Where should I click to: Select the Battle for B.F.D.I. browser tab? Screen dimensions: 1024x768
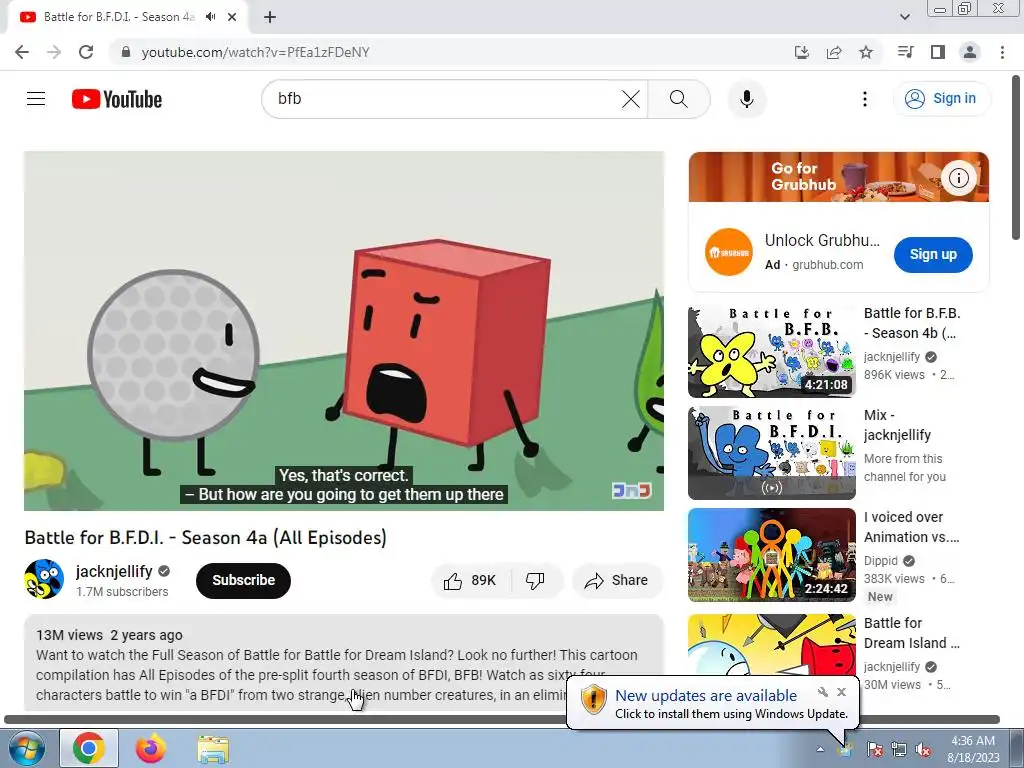(127, 17)
